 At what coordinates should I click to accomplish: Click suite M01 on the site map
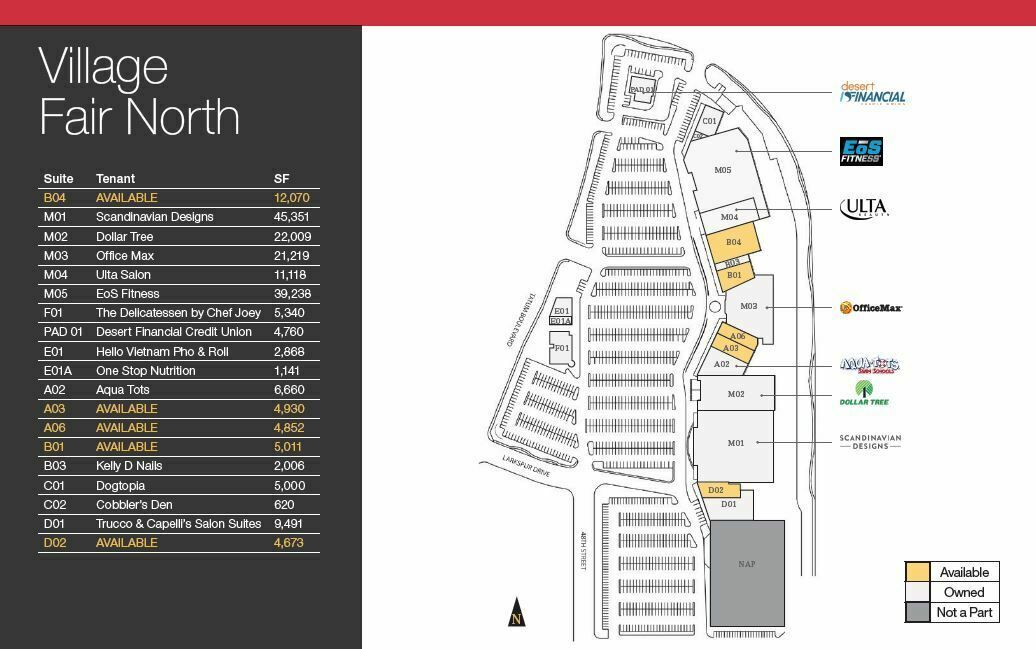[736, 444]
